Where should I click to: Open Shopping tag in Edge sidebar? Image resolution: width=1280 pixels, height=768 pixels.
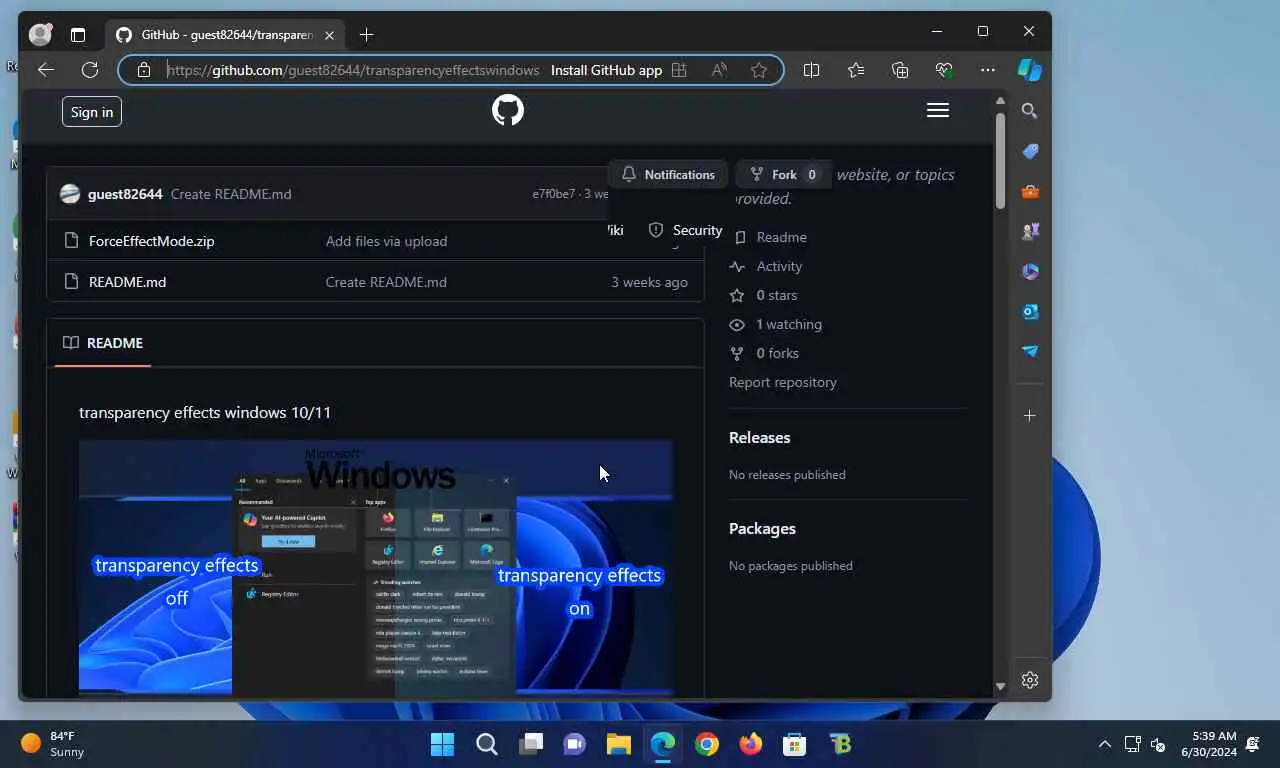[1030, 151]
